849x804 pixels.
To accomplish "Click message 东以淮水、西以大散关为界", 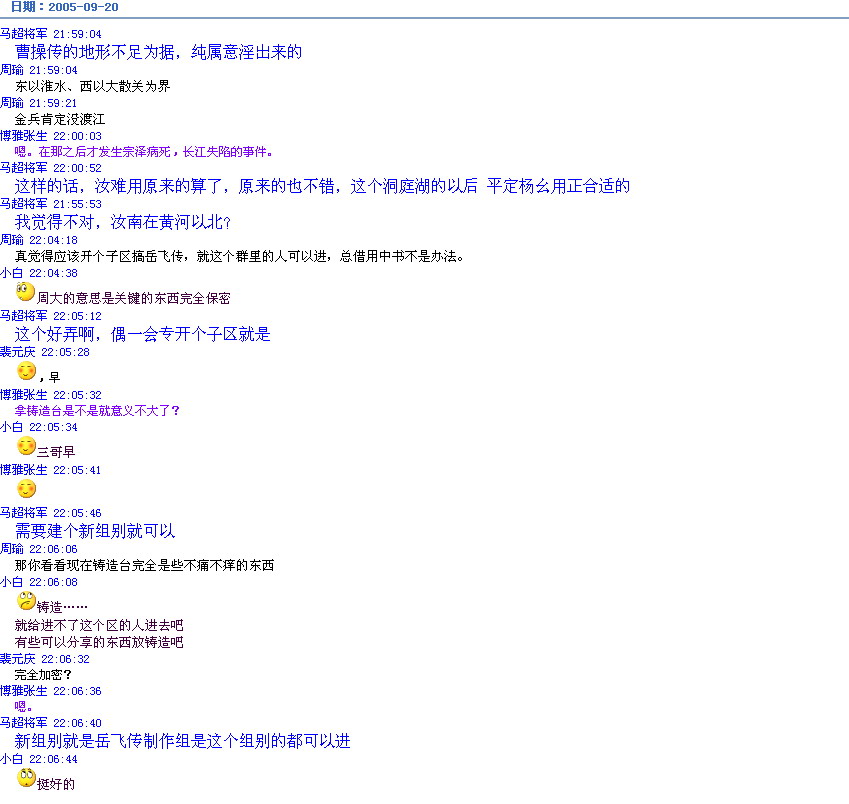I will (x=93, y=86).
